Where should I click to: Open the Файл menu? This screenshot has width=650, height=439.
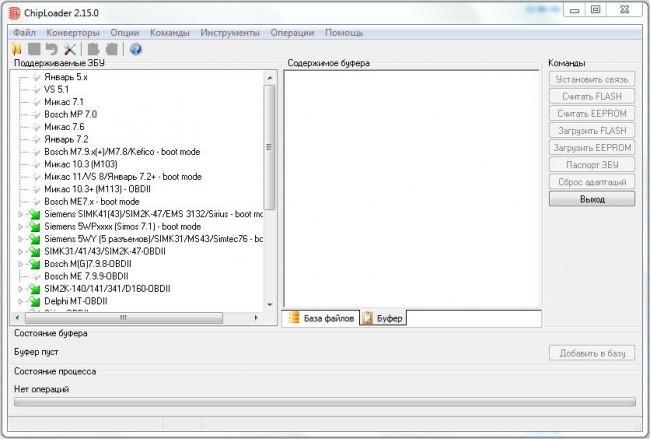(24, 33)
